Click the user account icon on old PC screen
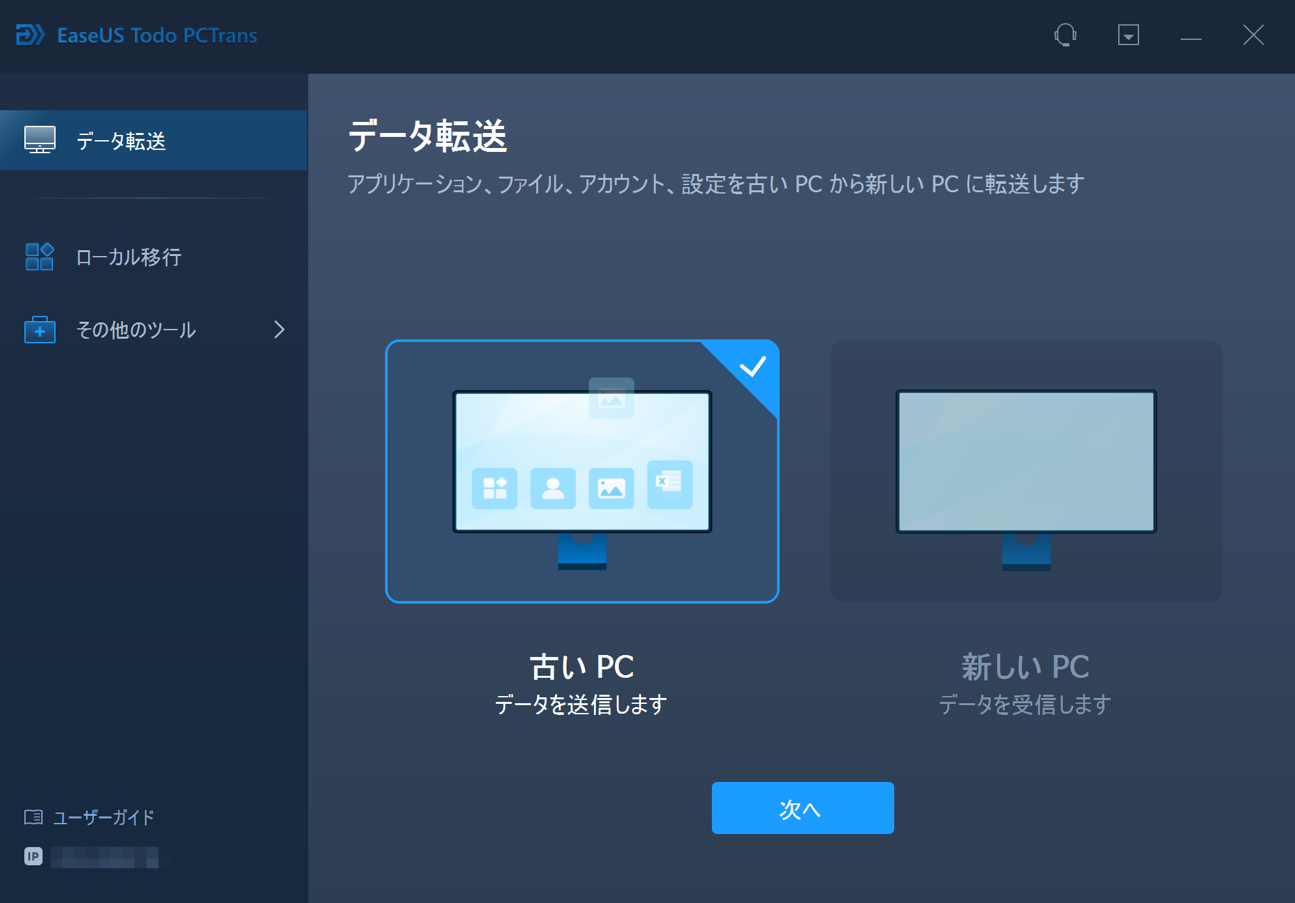Viewport: 1295px width, 903px height. [x=552, y=489]
